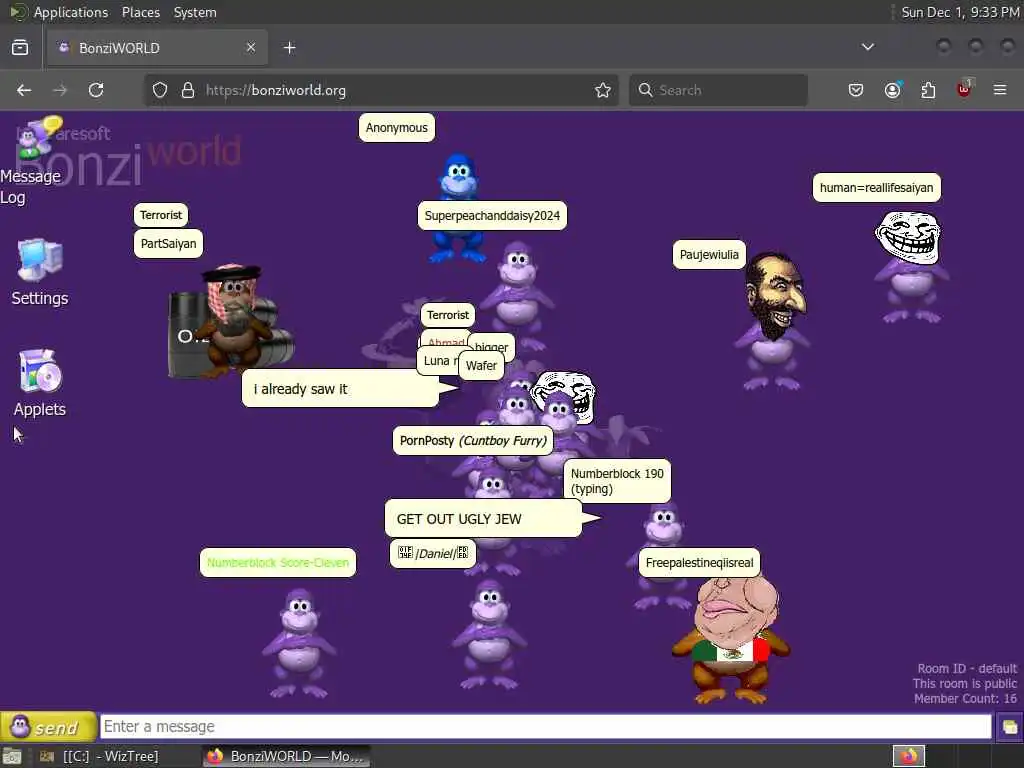The image size is (1024, 768).
Task: Click the PartSaiyan name tag
Action: coord(168,244)
